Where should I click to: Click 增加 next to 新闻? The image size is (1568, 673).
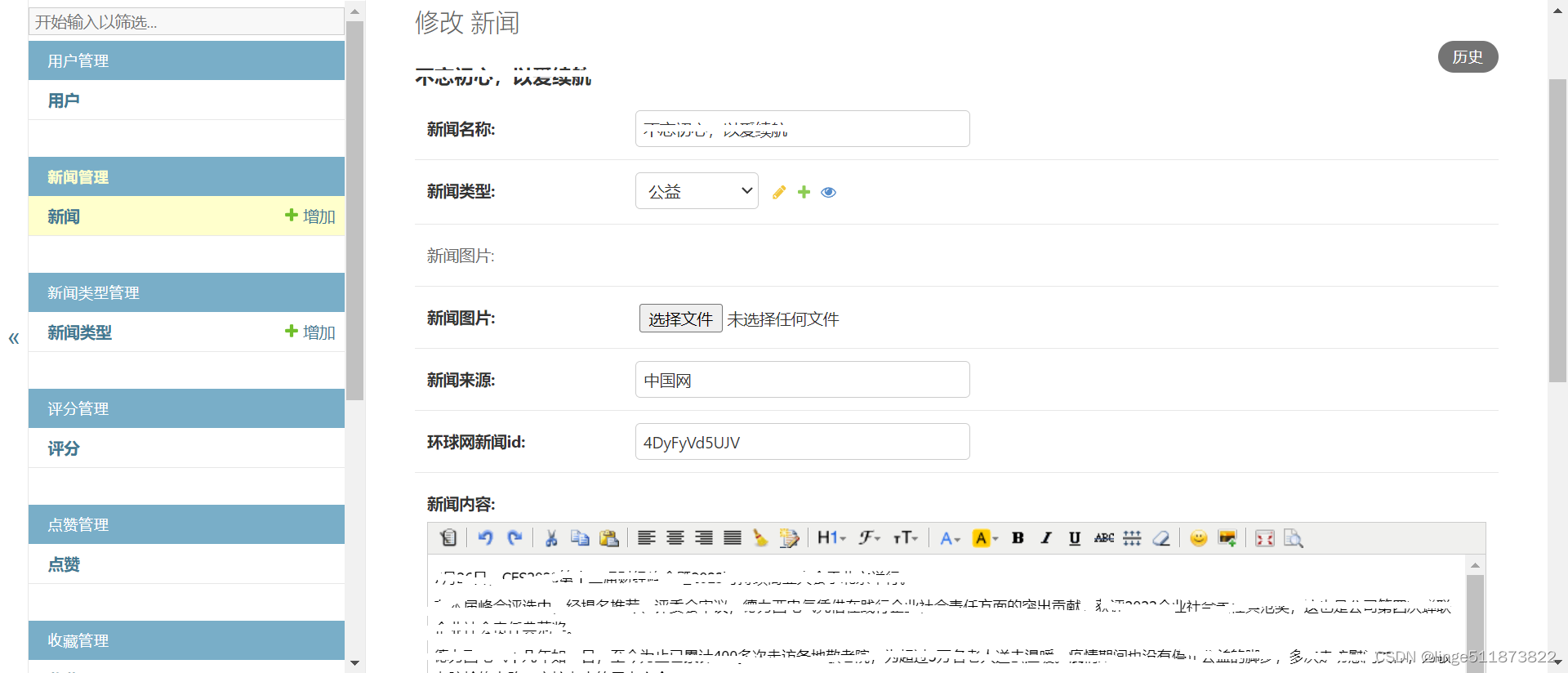[x=310, y=216]
